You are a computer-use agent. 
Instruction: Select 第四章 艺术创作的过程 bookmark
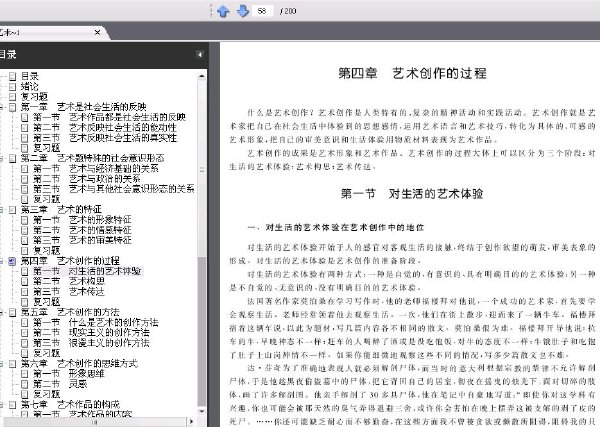coord(70,261)
